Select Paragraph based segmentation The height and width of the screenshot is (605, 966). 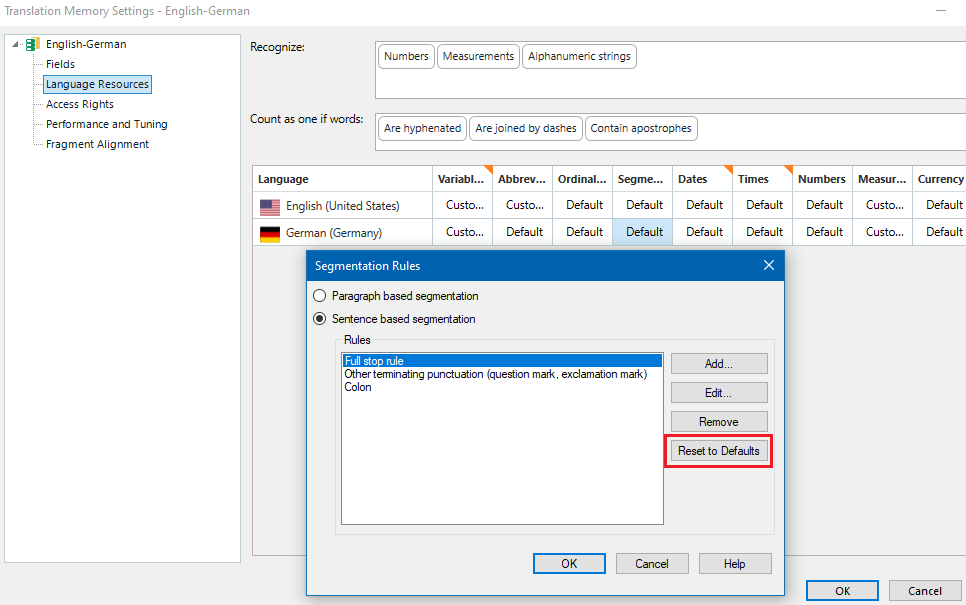point(320,295)
